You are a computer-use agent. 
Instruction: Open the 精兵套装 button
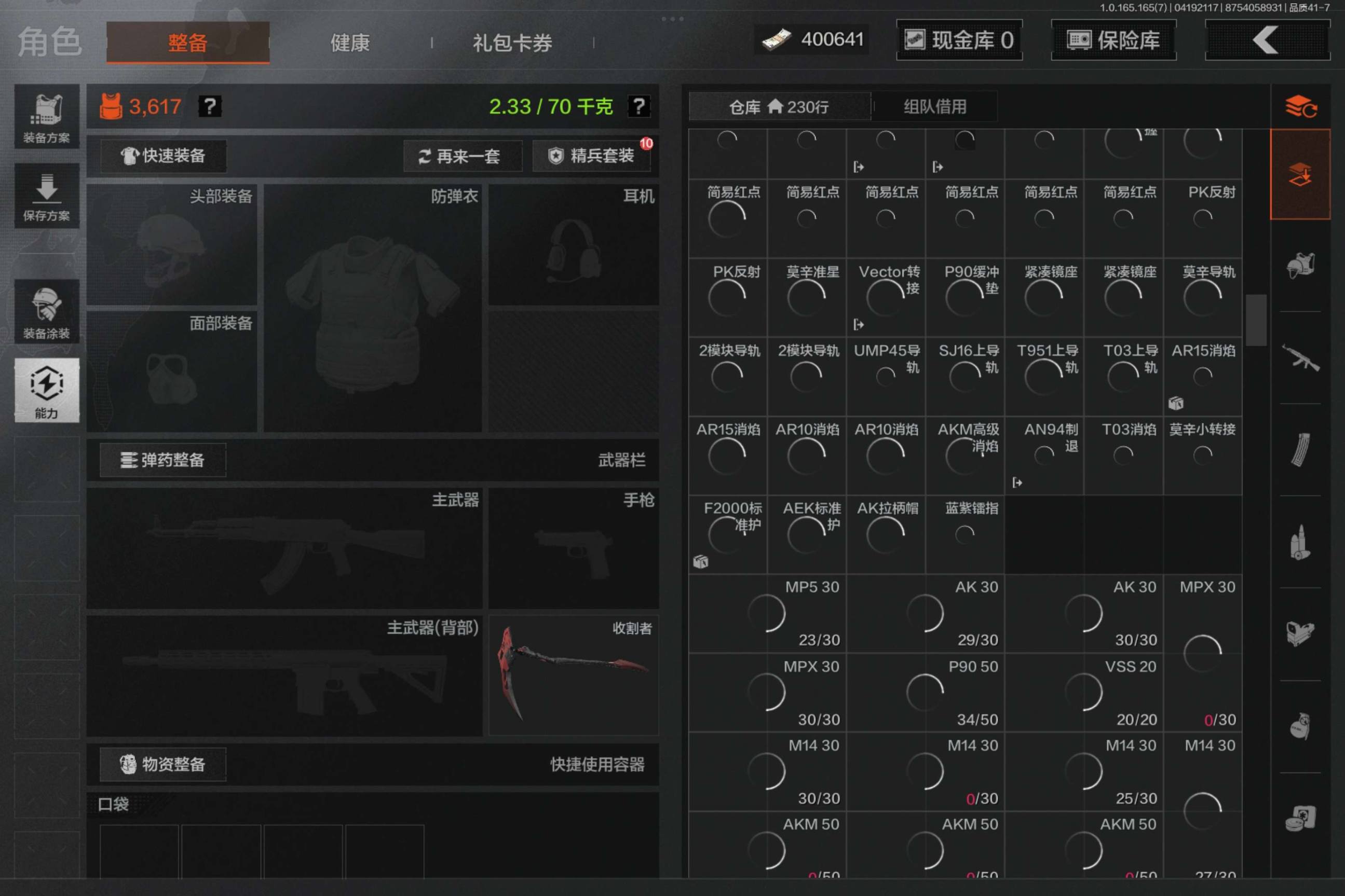point(592,156)
